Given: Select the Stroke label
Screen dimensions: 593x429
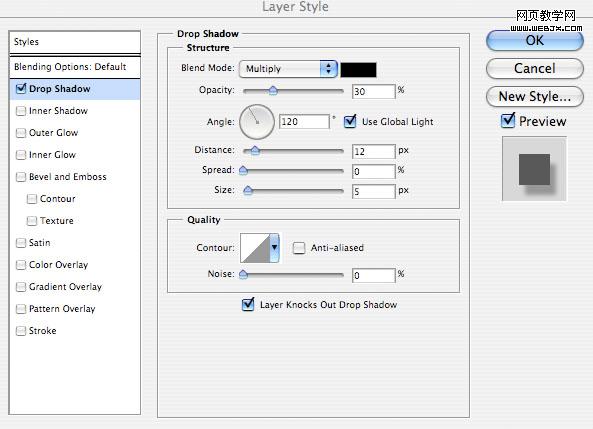Looking at the screenshot, I should [43, 331].
